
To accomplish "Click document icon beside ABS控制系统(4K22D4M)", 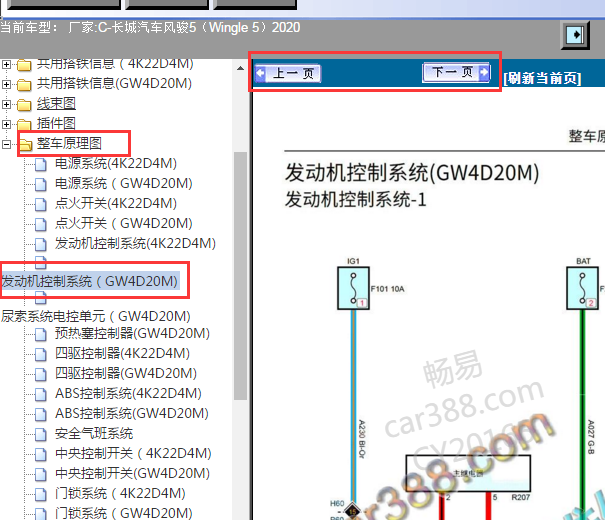I will pos(41,395).
